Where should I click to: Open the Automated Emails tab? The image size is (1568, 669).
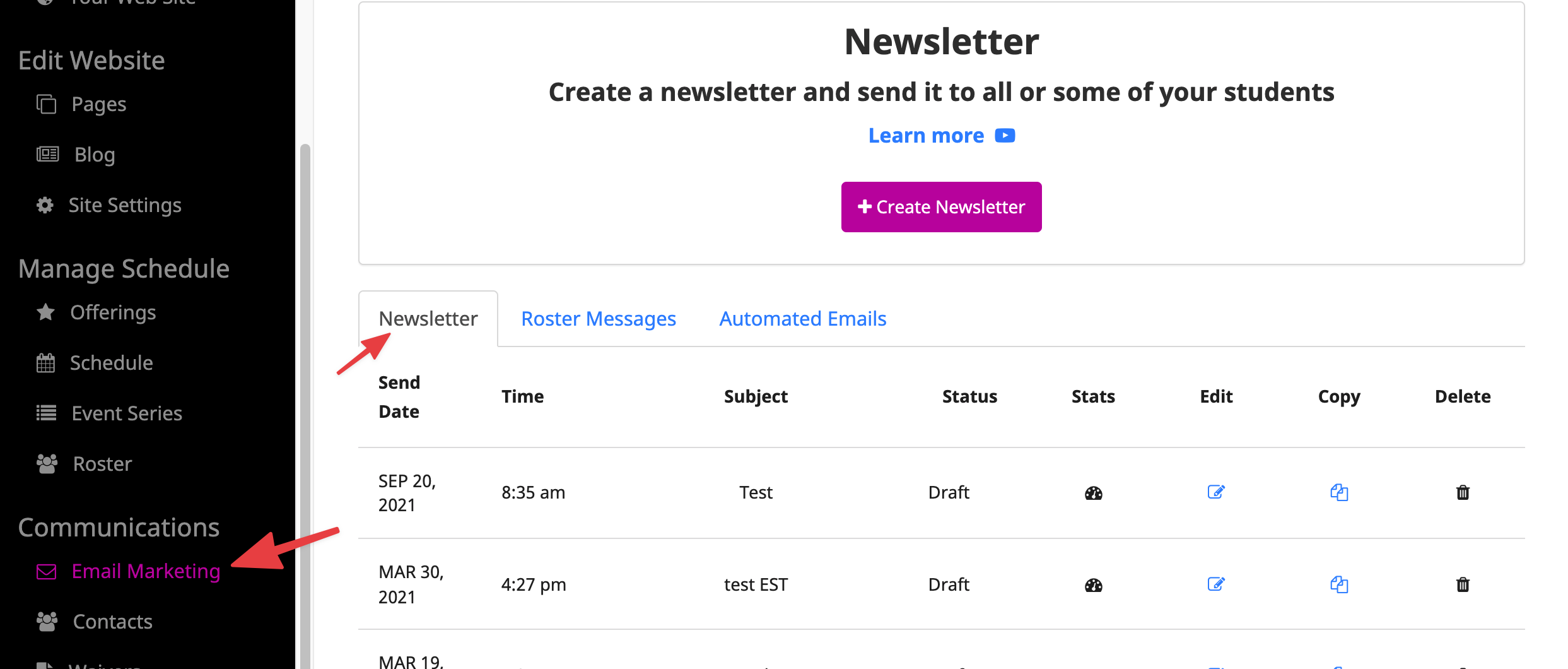click(x=803, y=319)
